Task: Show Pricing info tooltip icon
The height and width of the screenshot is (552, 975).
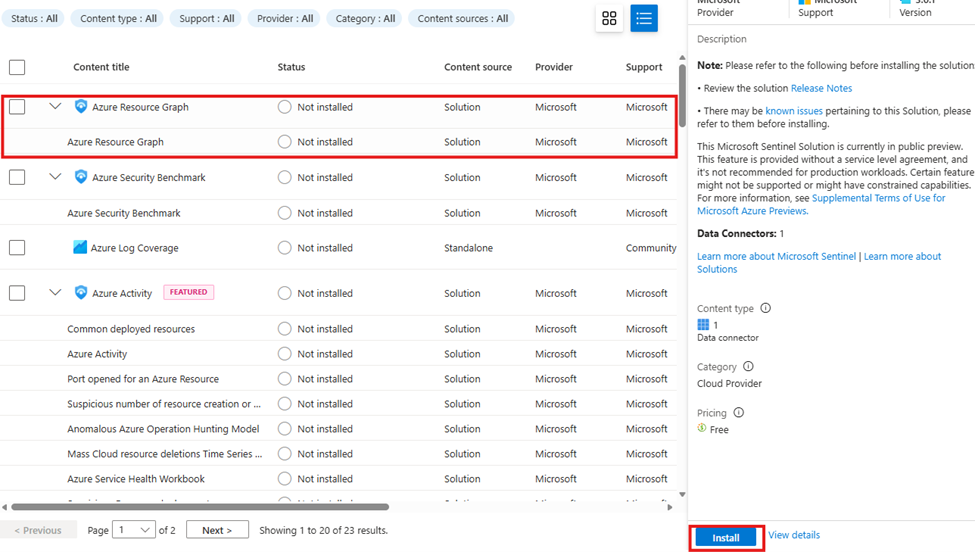Action: point(738,412)
